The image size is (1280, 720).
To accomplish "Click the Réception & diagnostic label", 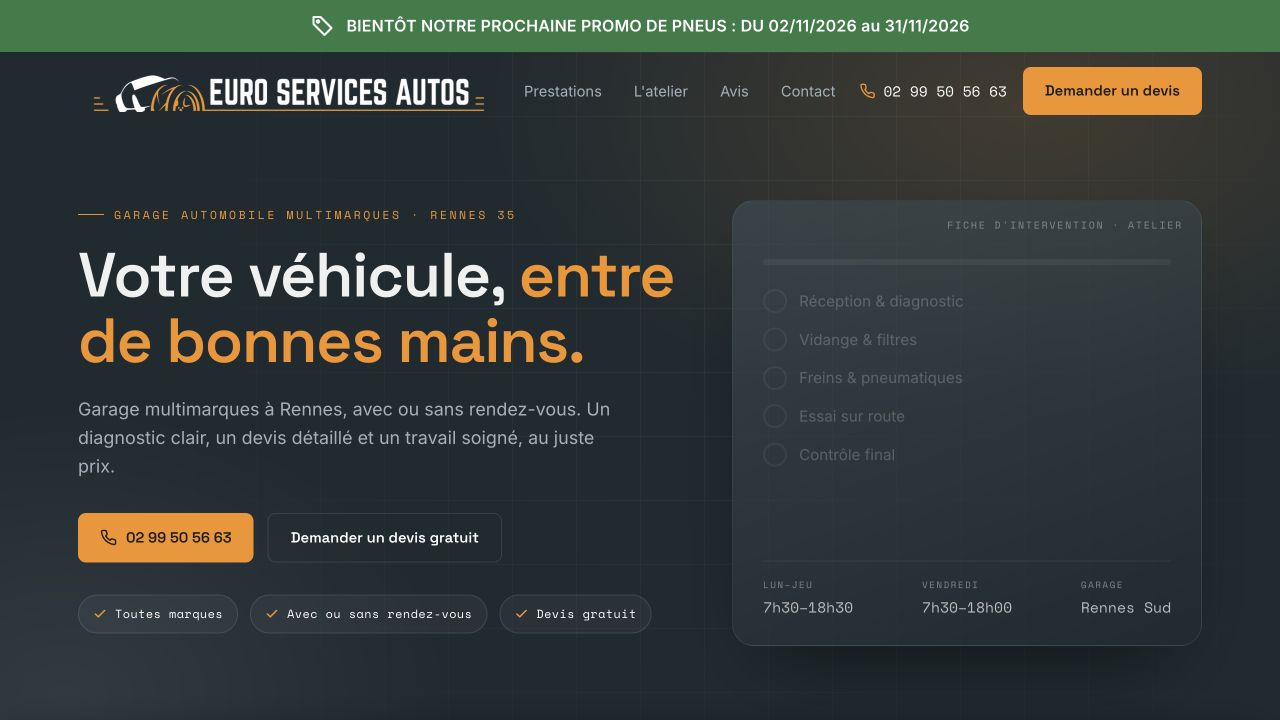I will click(881, 301).
